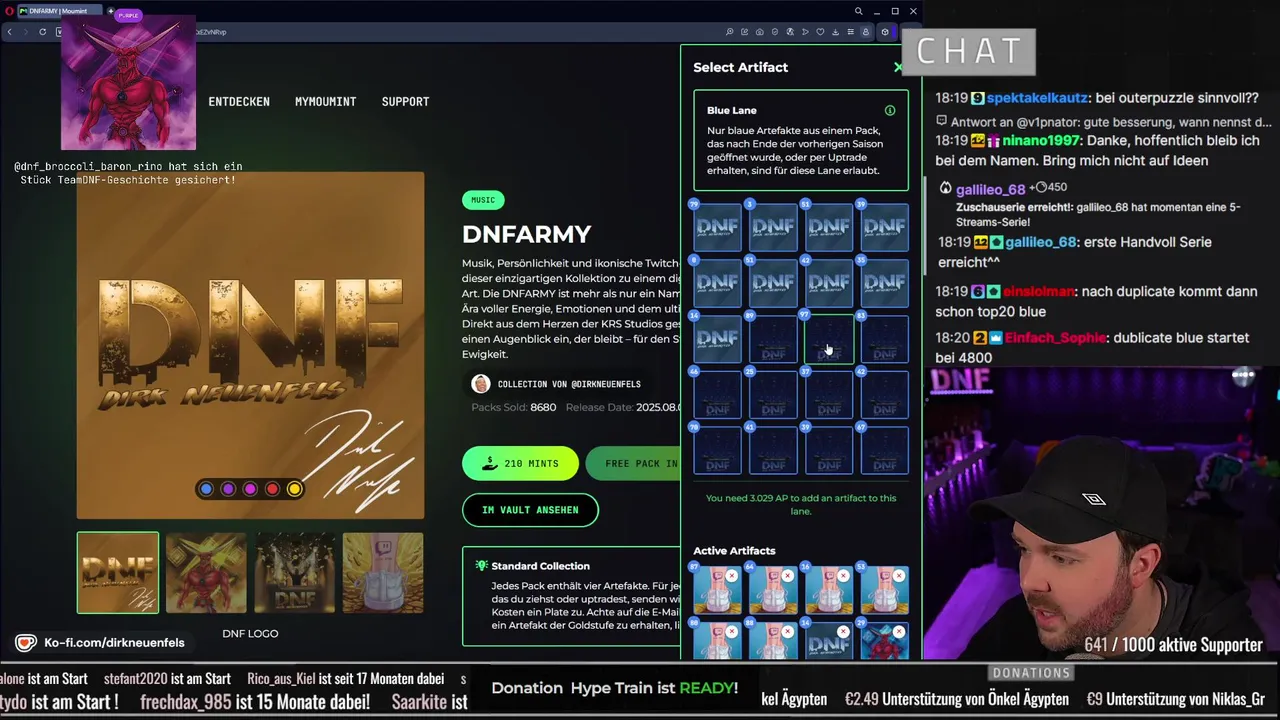1280x720 pixels.
Task: Open the tab search magnifier in title bar
Action: [857, 11]
